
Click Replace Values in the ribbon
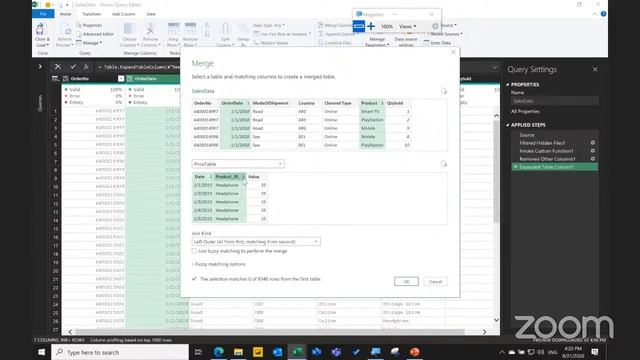point(271,43)
